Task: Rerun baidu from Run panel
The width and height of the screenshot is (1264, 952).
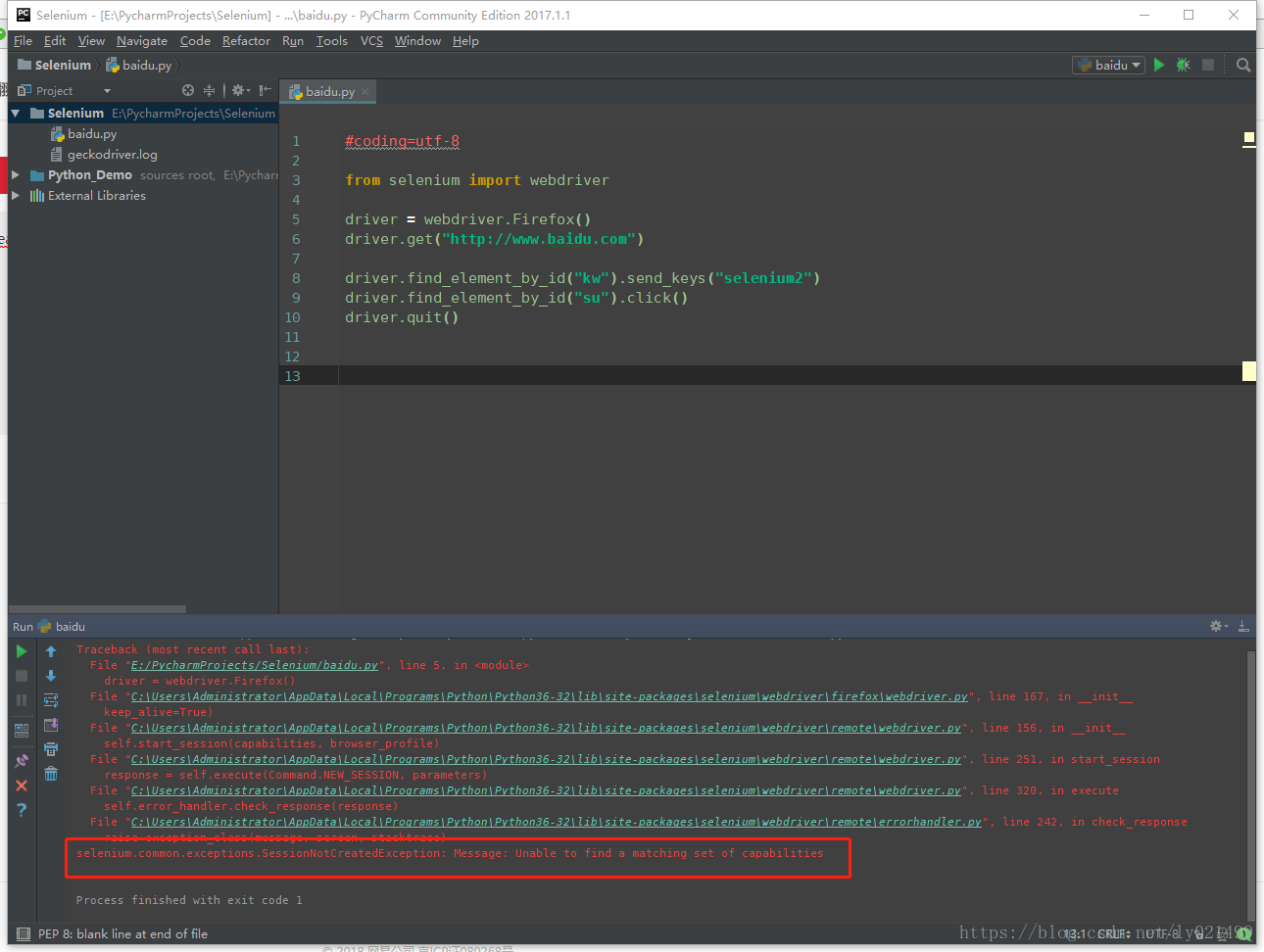Action: tap(22, 651)
